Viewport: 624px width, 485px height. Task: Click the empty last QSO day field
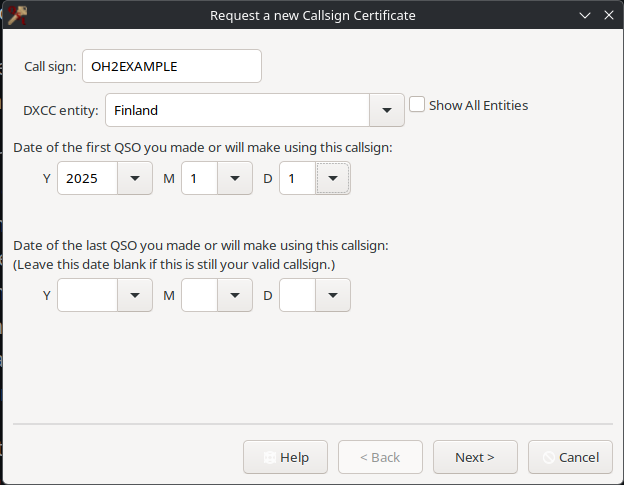[x=297, y=295]
